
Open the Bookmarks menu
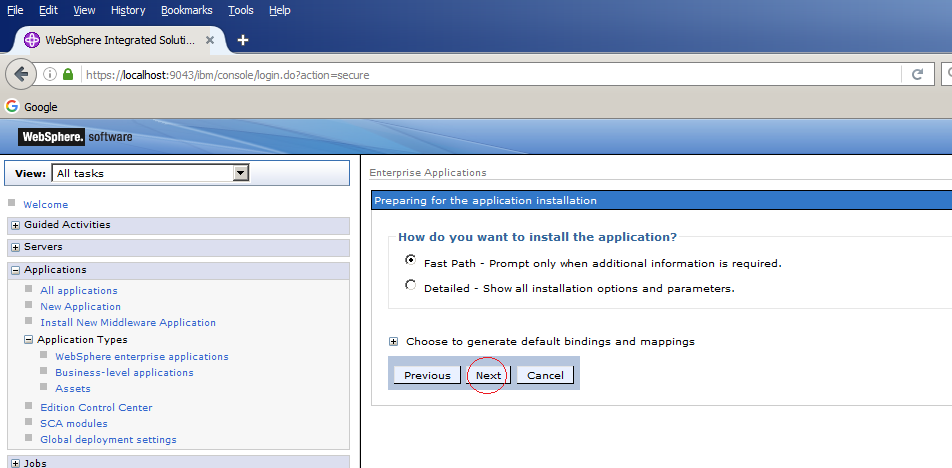pos(187,10)
